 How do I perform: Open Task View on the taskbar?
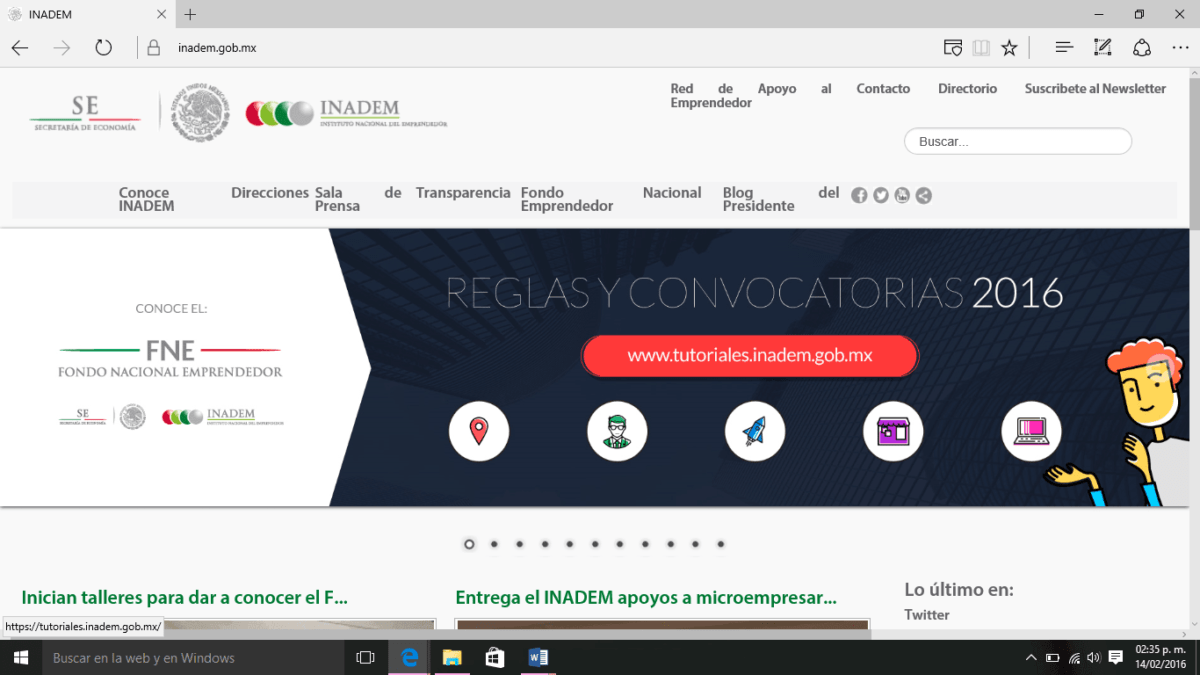tap(366, 657)
